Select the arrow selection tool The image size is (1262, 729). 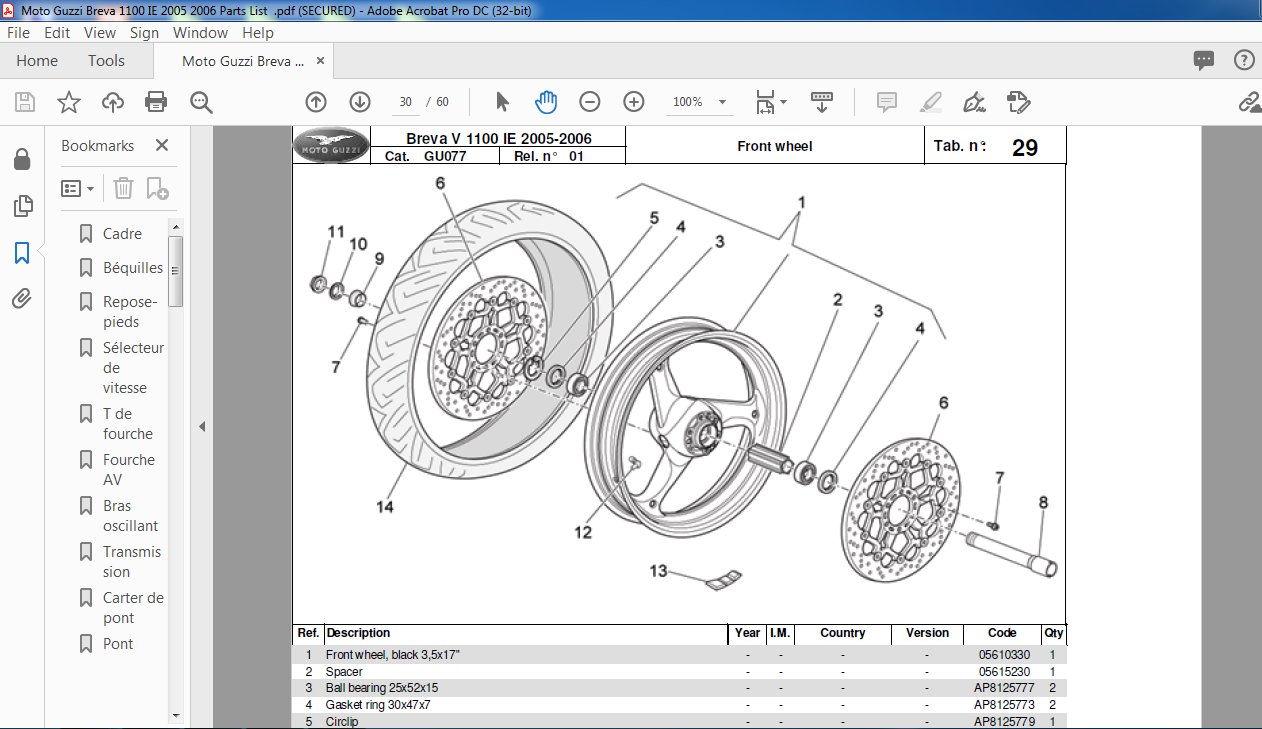click(x=502, y=102)
